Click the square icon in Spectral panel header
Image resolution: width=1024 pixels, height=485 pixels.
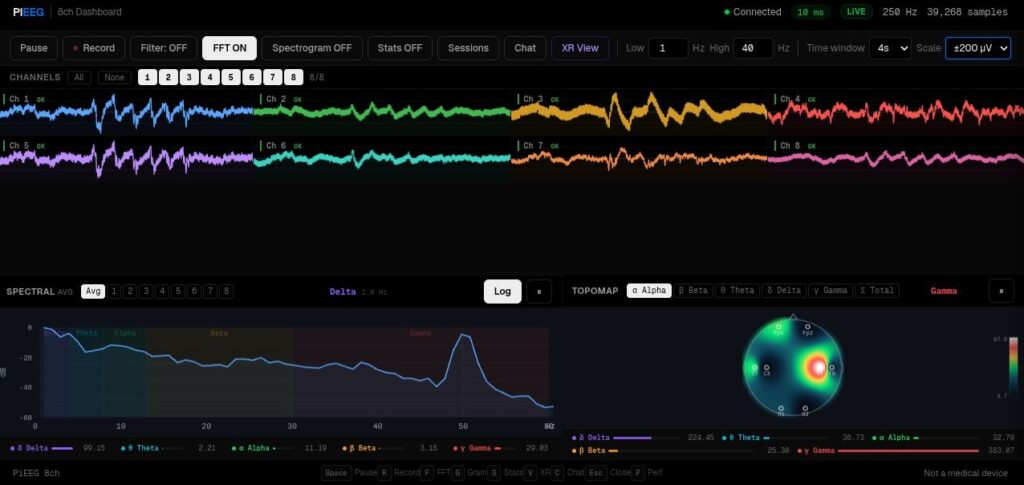pyautogui.click(x=539, y=291)
